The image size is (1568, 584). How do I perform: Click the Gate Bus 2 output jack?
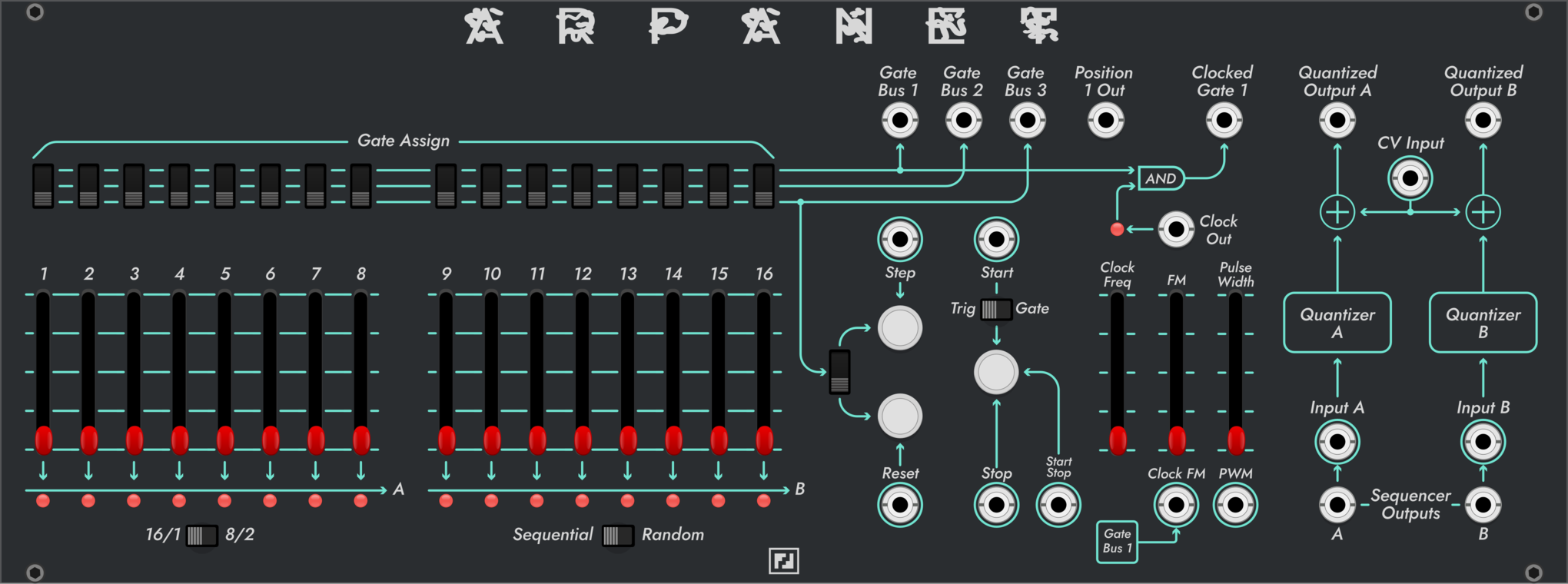pos(963,121)
